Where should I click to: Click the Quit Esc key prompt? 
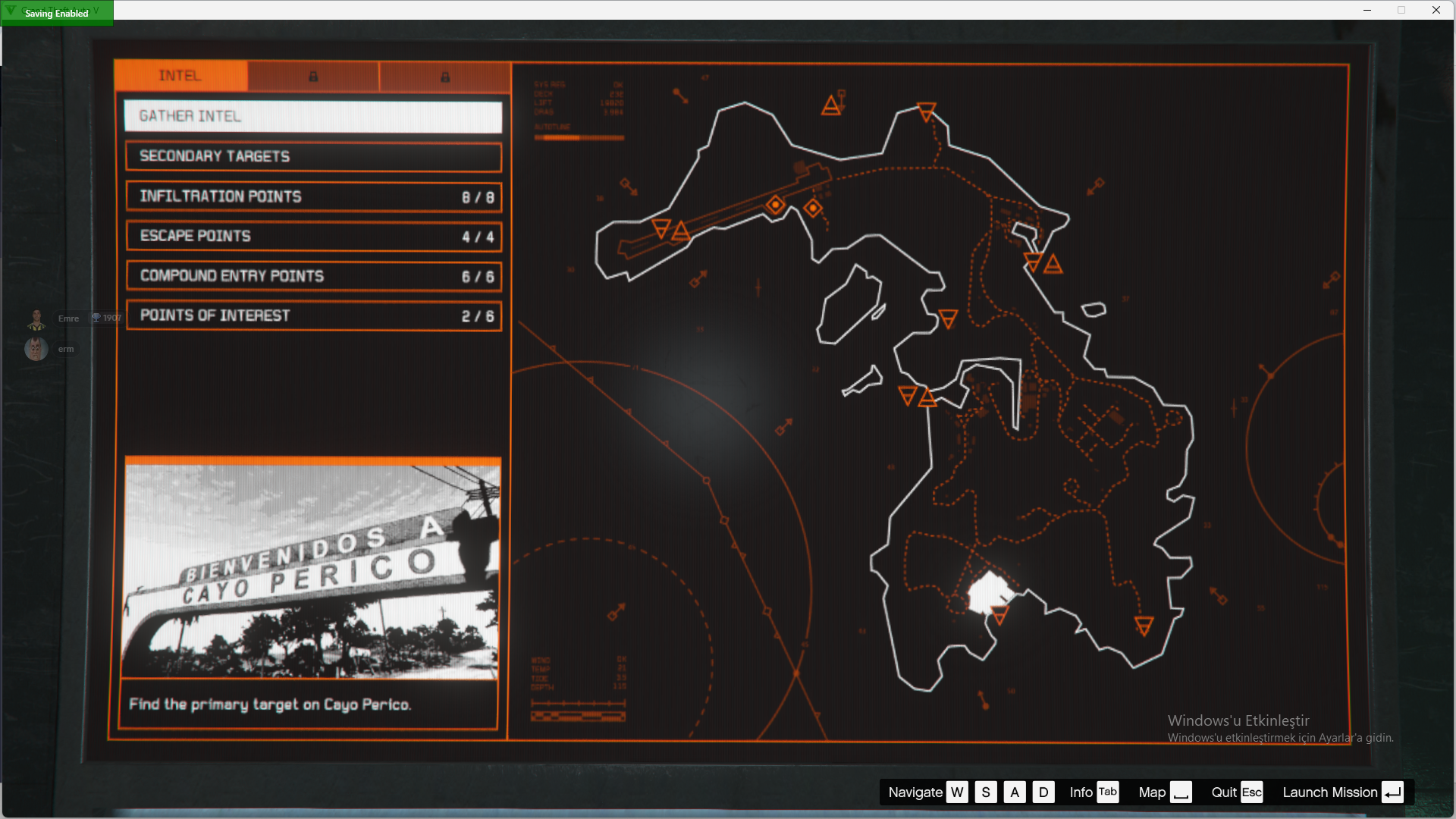1237,792
